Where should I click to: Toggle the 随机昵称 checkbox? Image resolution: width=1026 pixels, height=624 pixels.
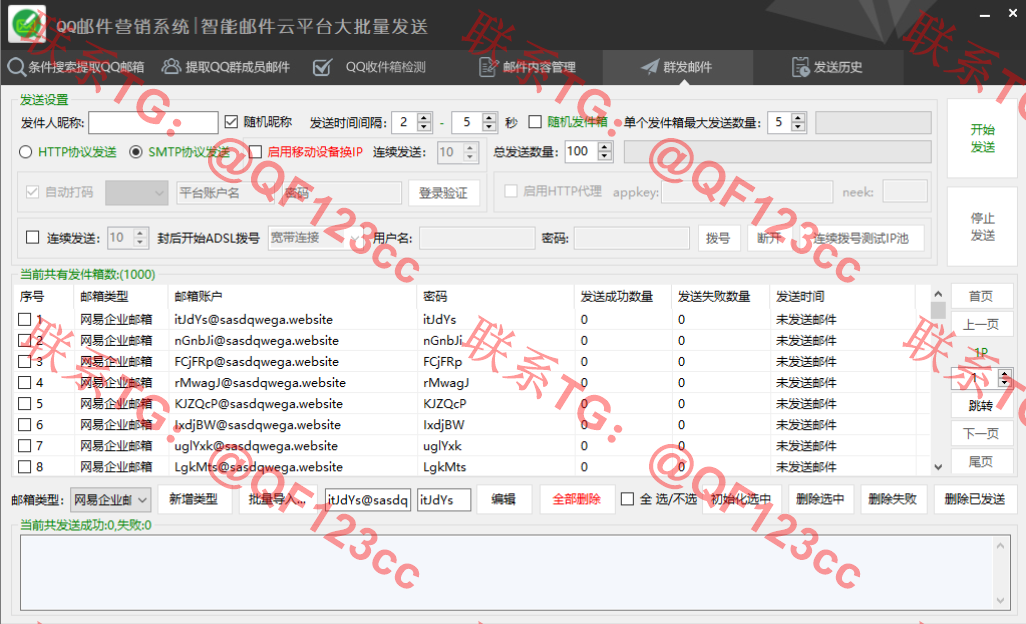pyautogui.click(x=231, y=122)
